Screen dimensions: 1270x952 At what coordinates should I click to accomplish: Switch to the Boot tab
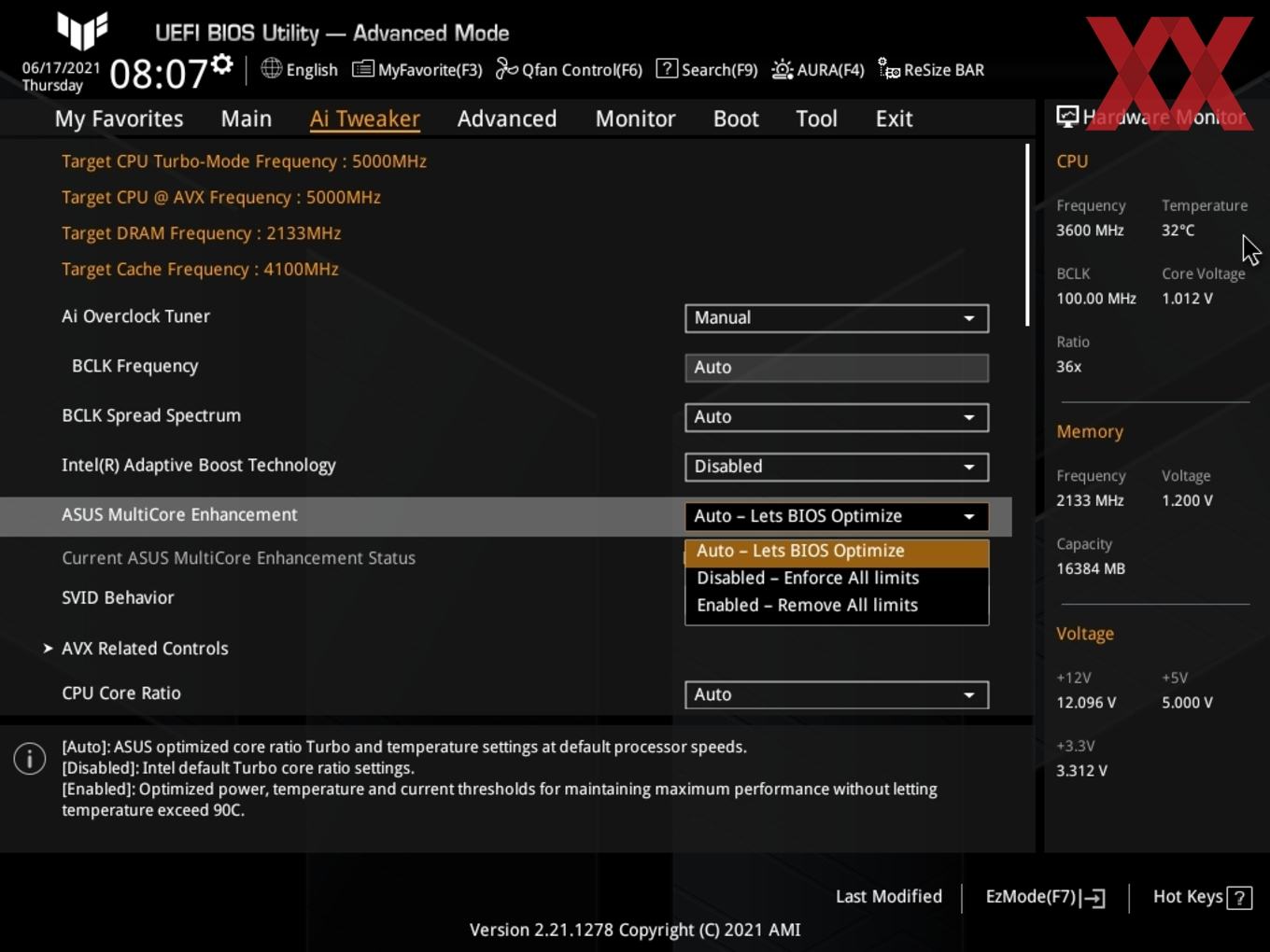pos(736,119)
